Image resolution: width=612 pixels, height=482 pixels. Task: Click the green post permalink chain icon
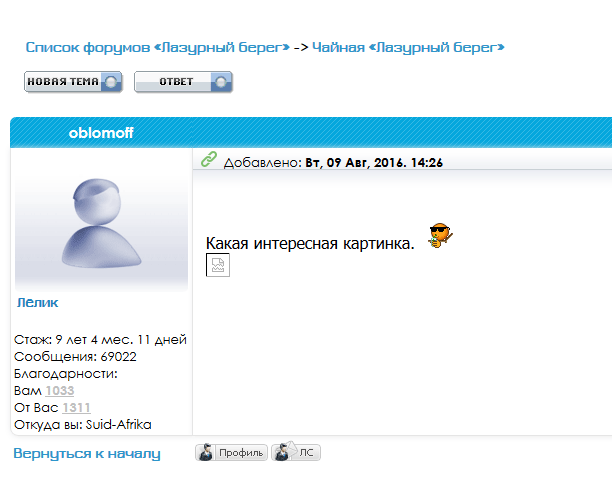pos(209,159)
